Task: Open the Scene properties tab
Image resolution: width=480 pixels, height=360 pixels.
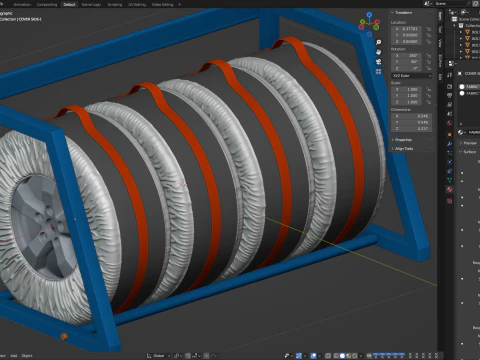Action: pyautogui.click(x=450, y=114)
